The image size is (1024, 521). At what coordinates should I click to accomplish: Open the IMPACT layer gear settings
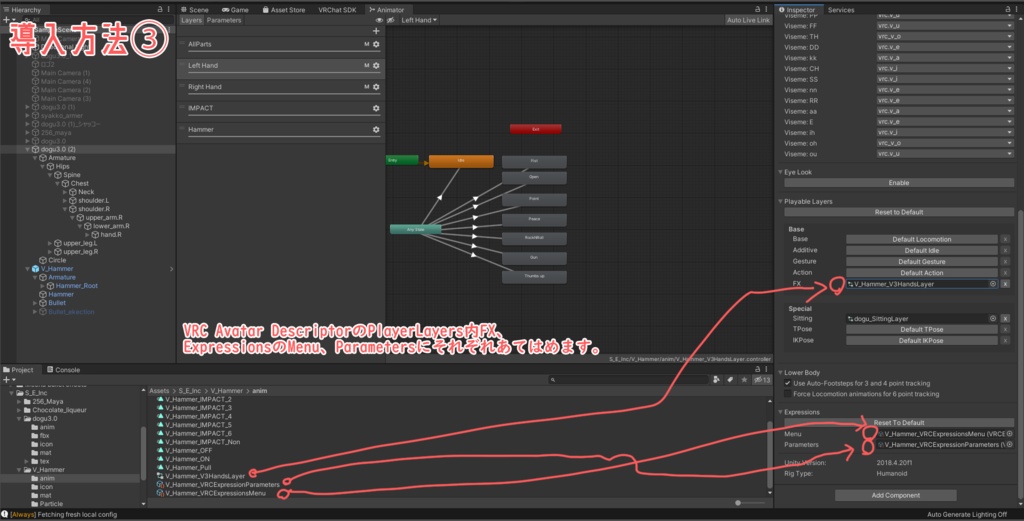(376, 108)
